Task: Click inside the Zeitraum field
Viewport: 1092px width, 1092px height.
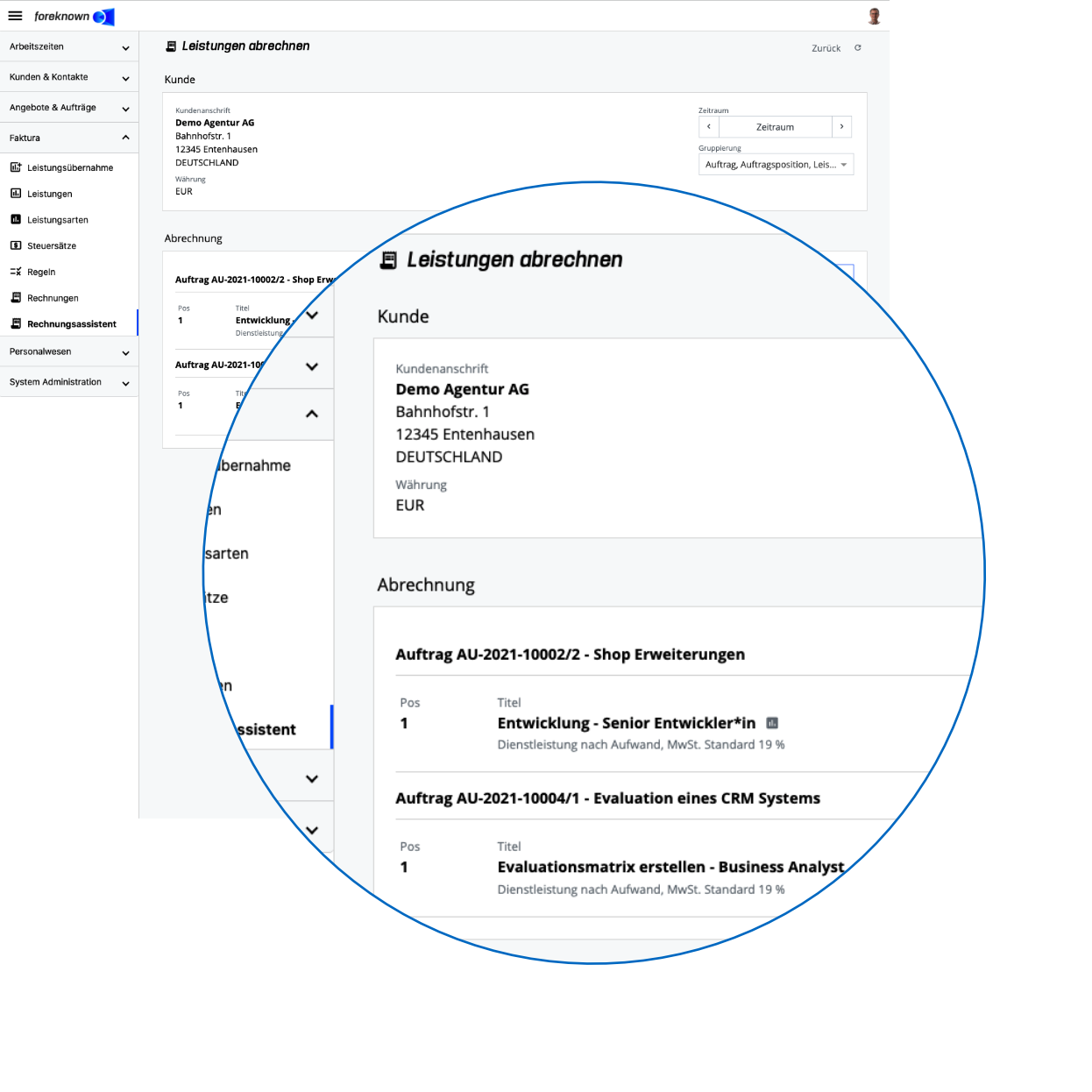Action: coord(775,126)
